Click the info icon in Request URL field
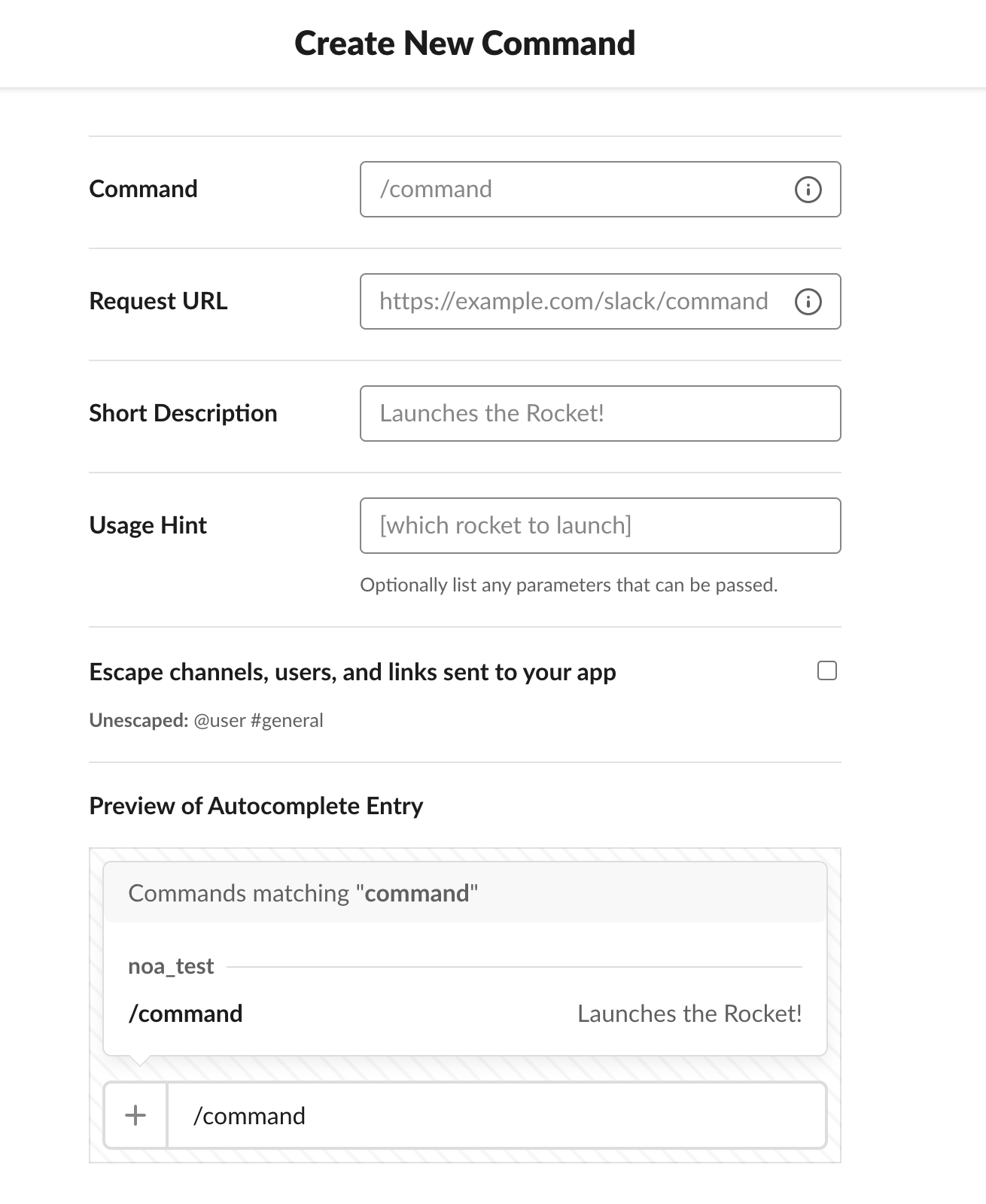Image resolution: width=986 pixels, height=1204 pixels. coord(808,302)
